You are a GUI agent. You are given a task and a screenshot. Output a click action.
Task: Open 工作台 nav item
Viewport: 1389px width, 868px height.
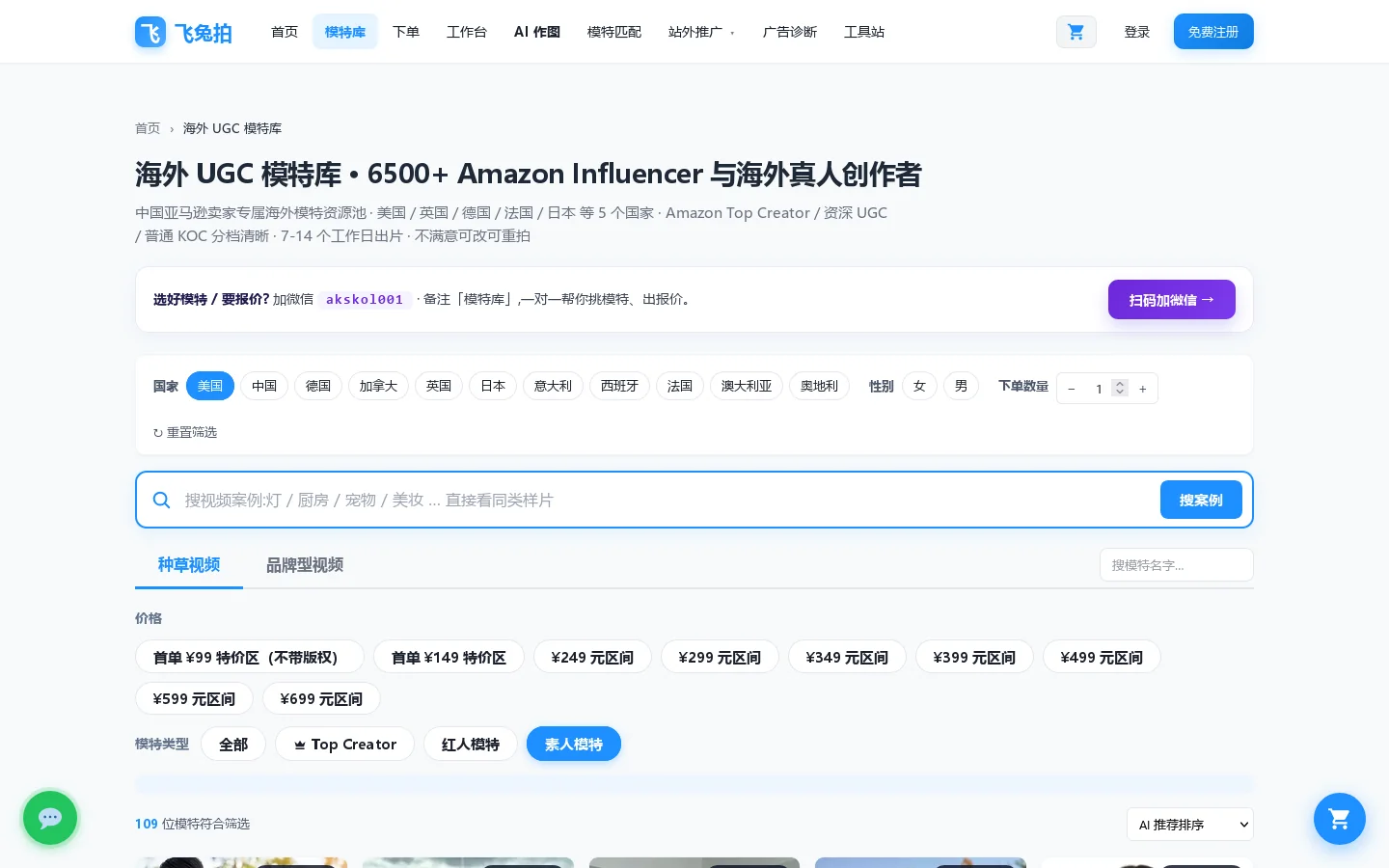pos(467,32)
